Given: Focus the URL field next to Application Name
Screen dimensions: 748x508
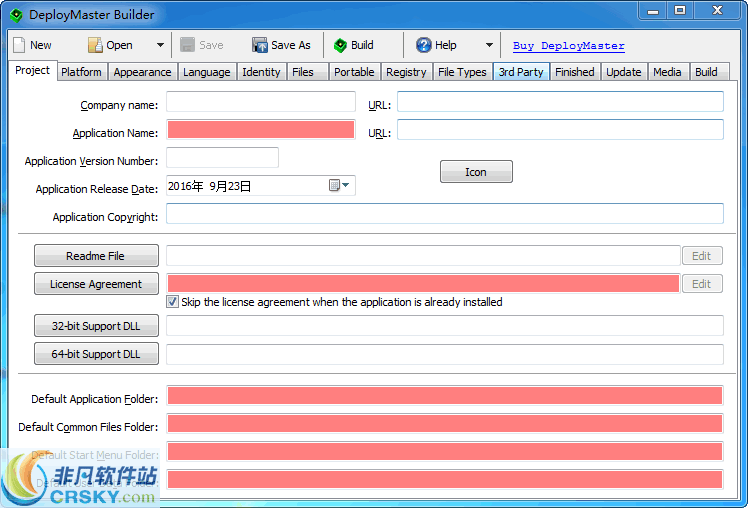Looking at the screenshot, I should coord(560,129).
